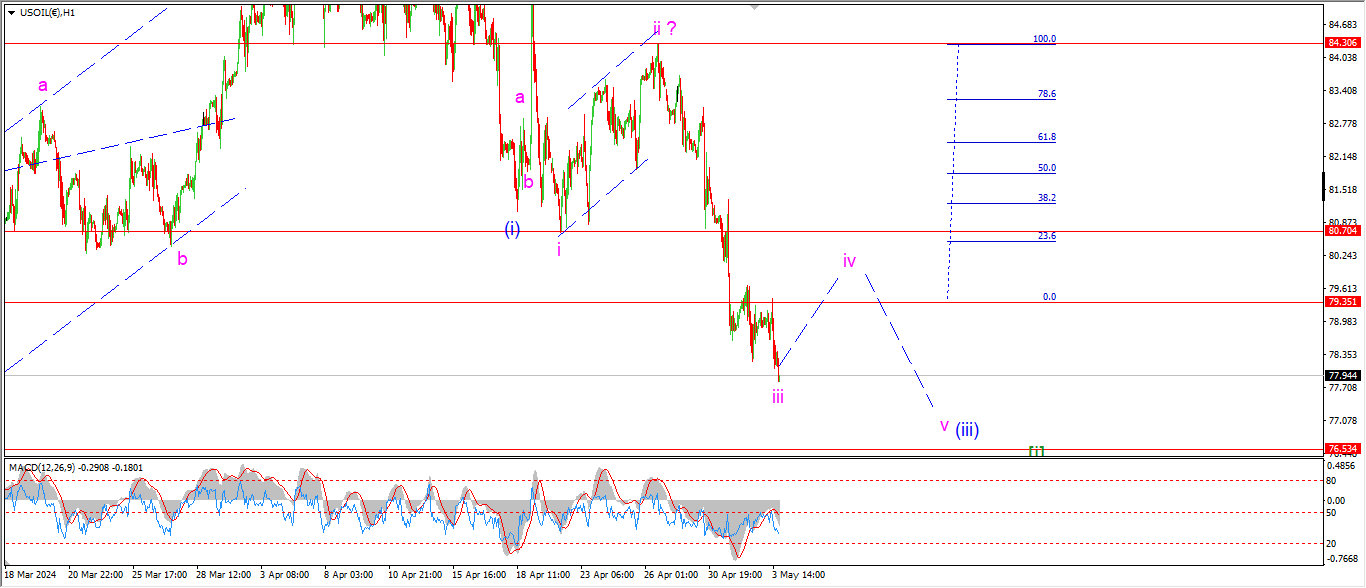Select the red 76.534 price level label
This screenshot has width=1366, height=588.
(1341, 449)
